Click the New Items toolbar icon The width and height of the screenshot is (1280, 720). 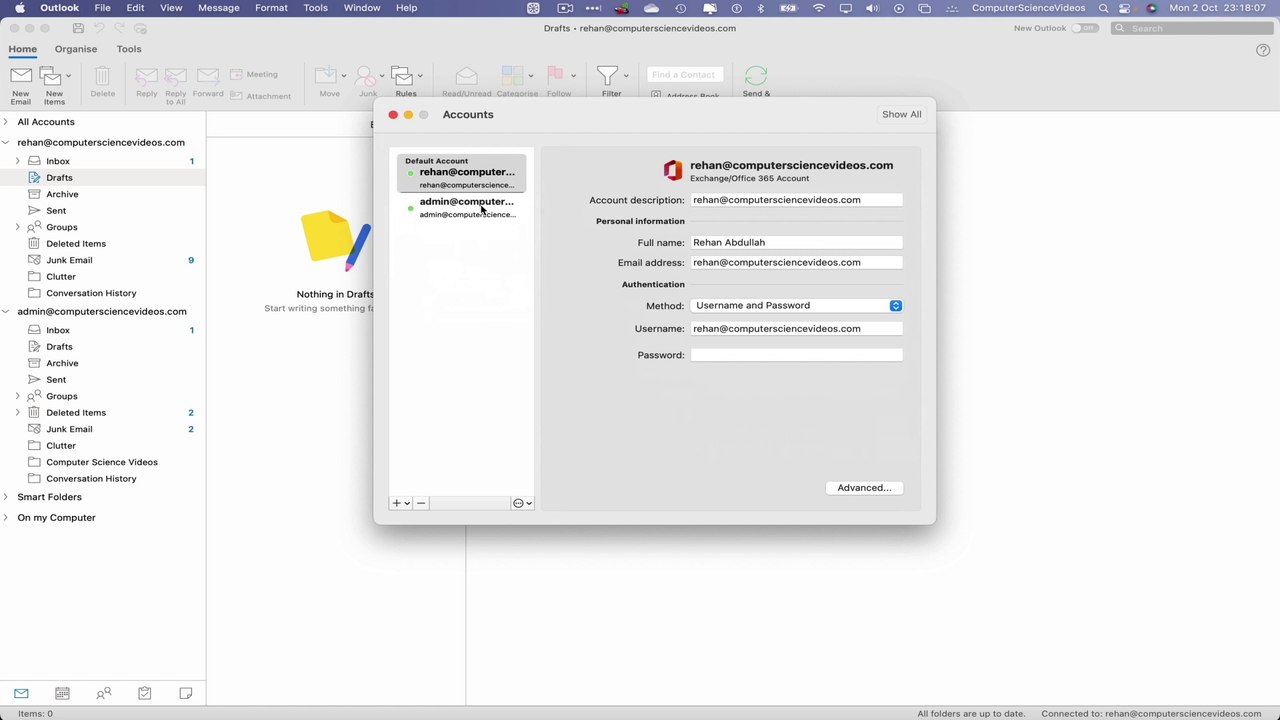point(51,76)
